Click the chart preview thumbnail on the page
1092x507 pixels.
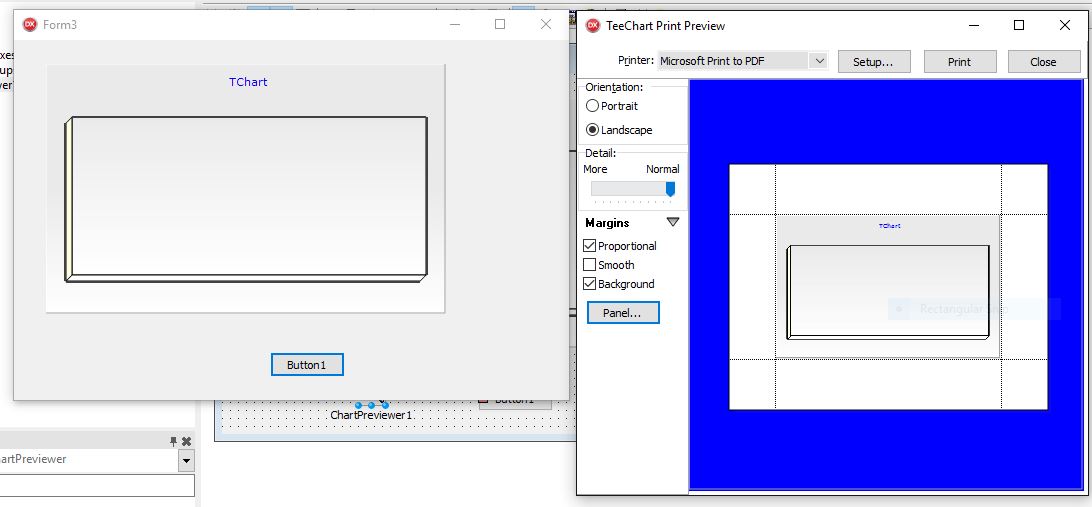[887, 286]
